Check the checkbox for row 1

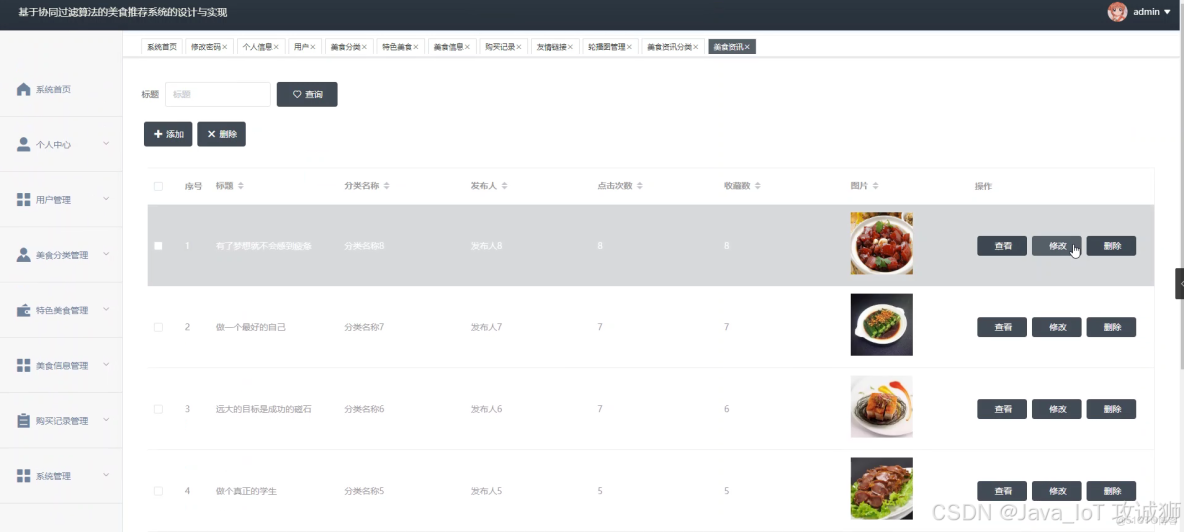point(158,245)
